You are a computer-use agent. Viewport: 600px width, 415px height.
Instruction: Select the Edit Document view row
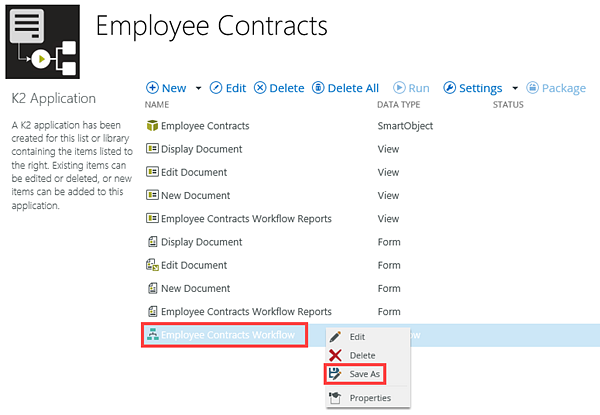click(195, 172)
